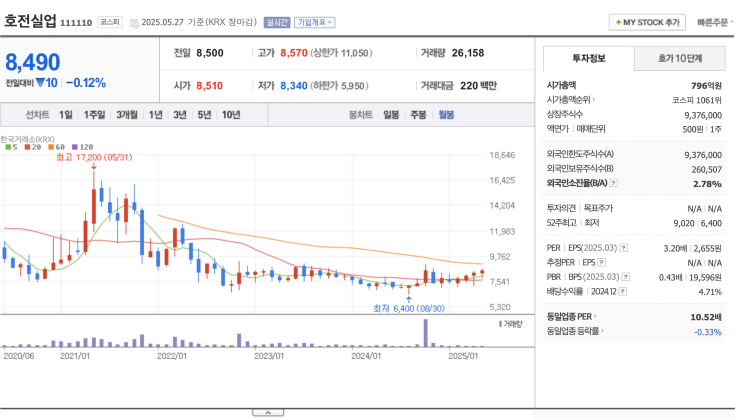Open the 동일업종 PER link

tap(571, 317)
